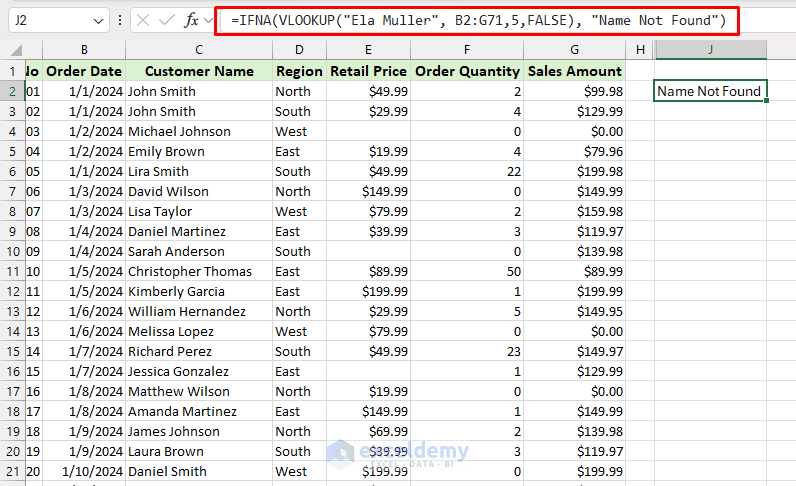Select row 2 header
Viewport: 796px width, 486px height.
tap(11, 91)
